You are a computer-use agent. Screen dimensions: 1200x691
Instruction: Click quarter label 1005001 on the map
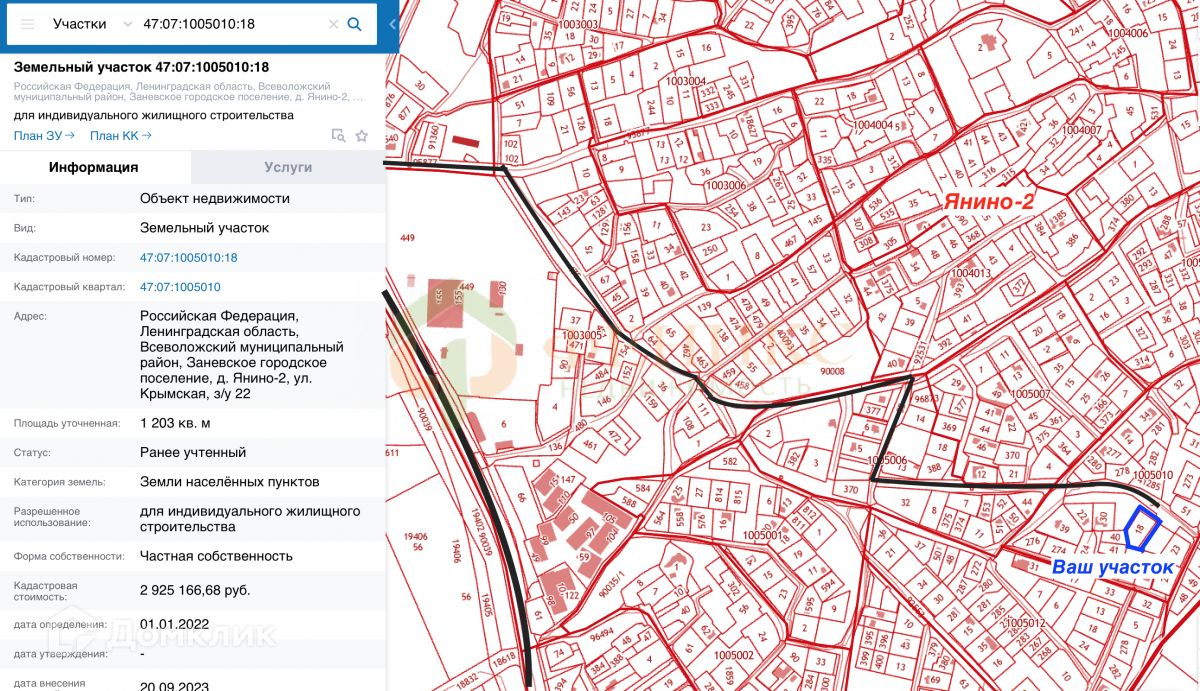(x=762, y=535)
